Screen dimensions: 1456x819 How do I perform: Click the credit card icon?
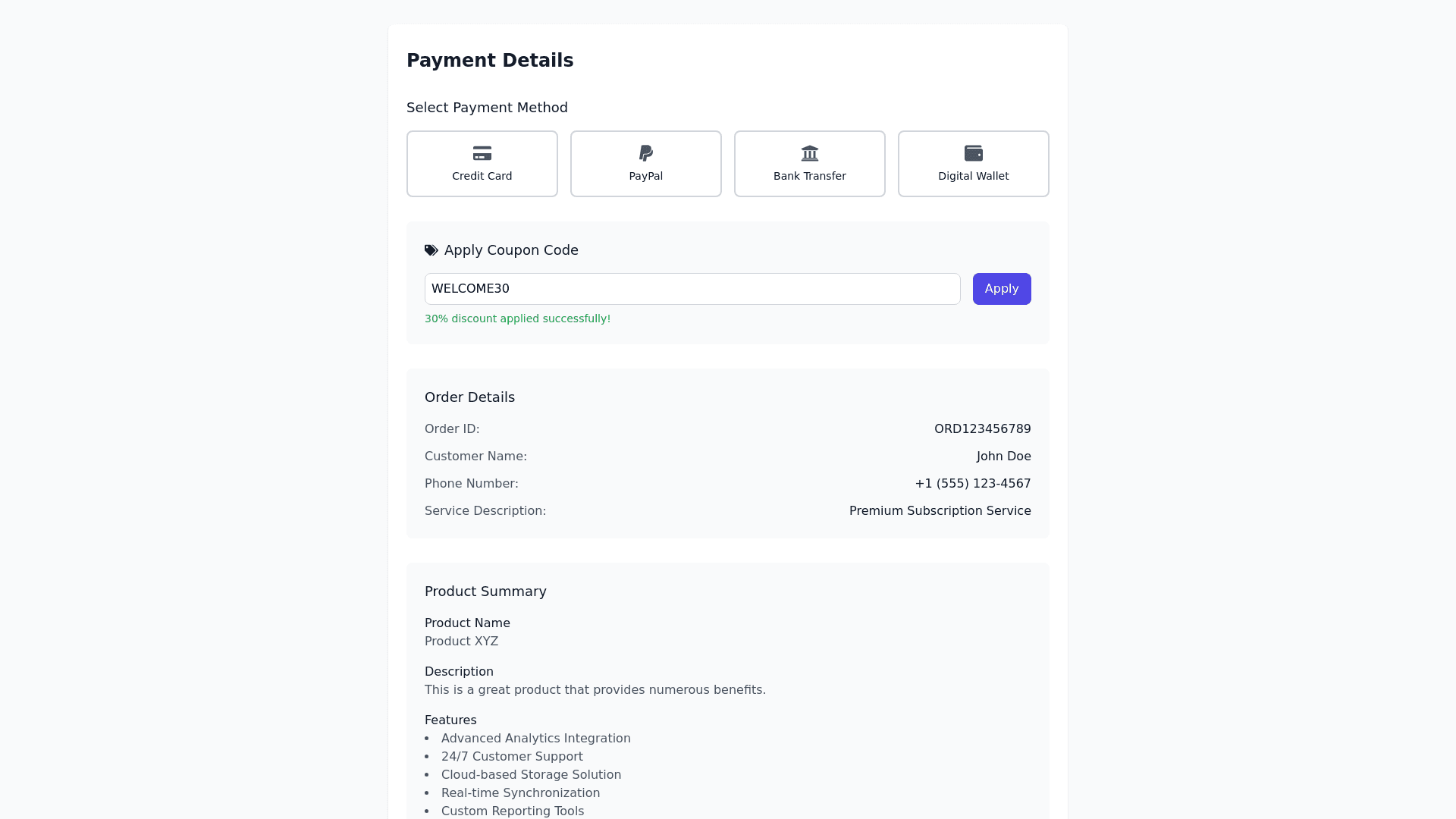(482, 153)
